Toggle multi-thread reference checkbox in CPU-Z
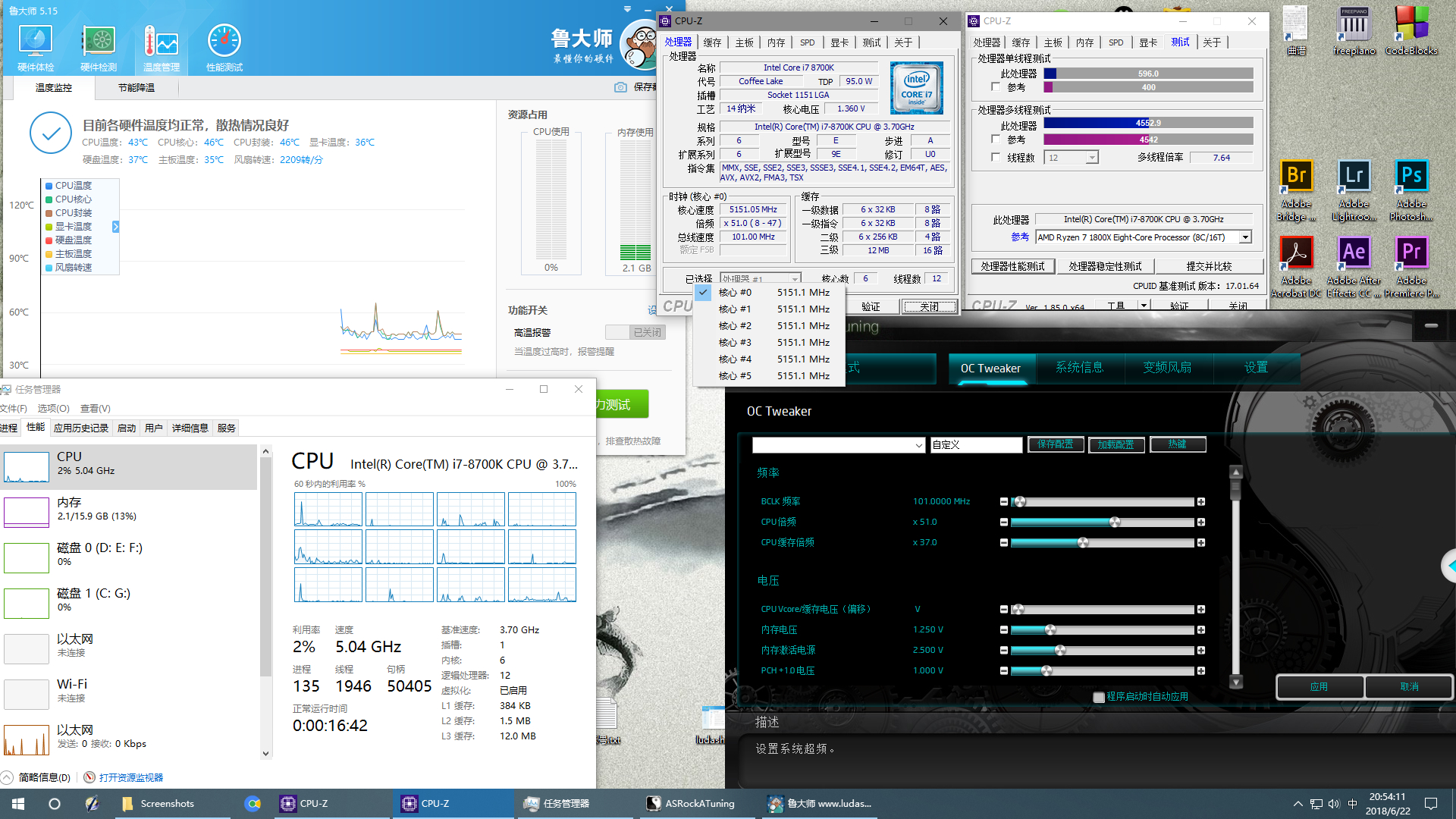This screenshot has width=1456, height=819. point(996,140)
